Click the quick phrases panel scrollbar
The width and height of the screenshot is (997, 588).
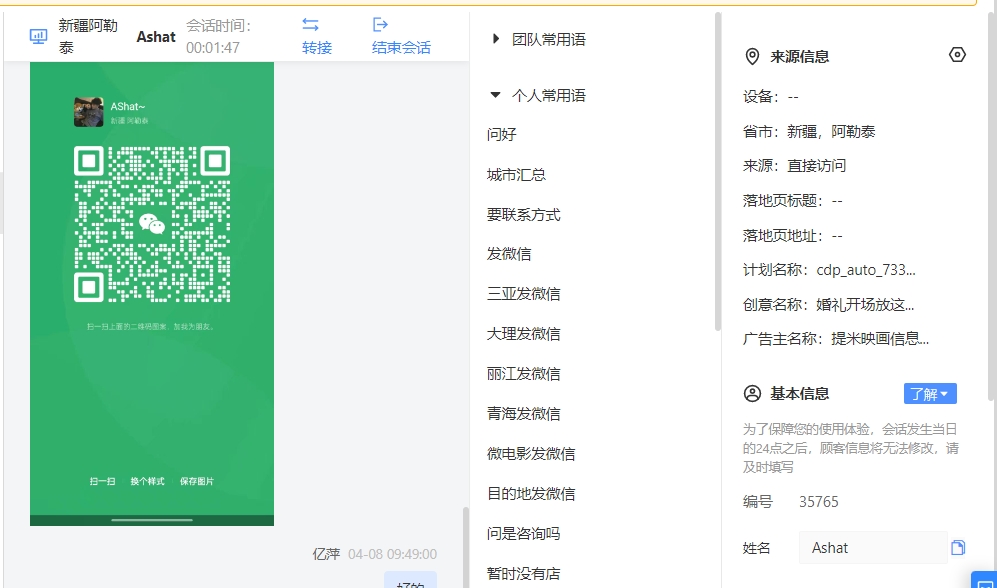coord(718,172)
